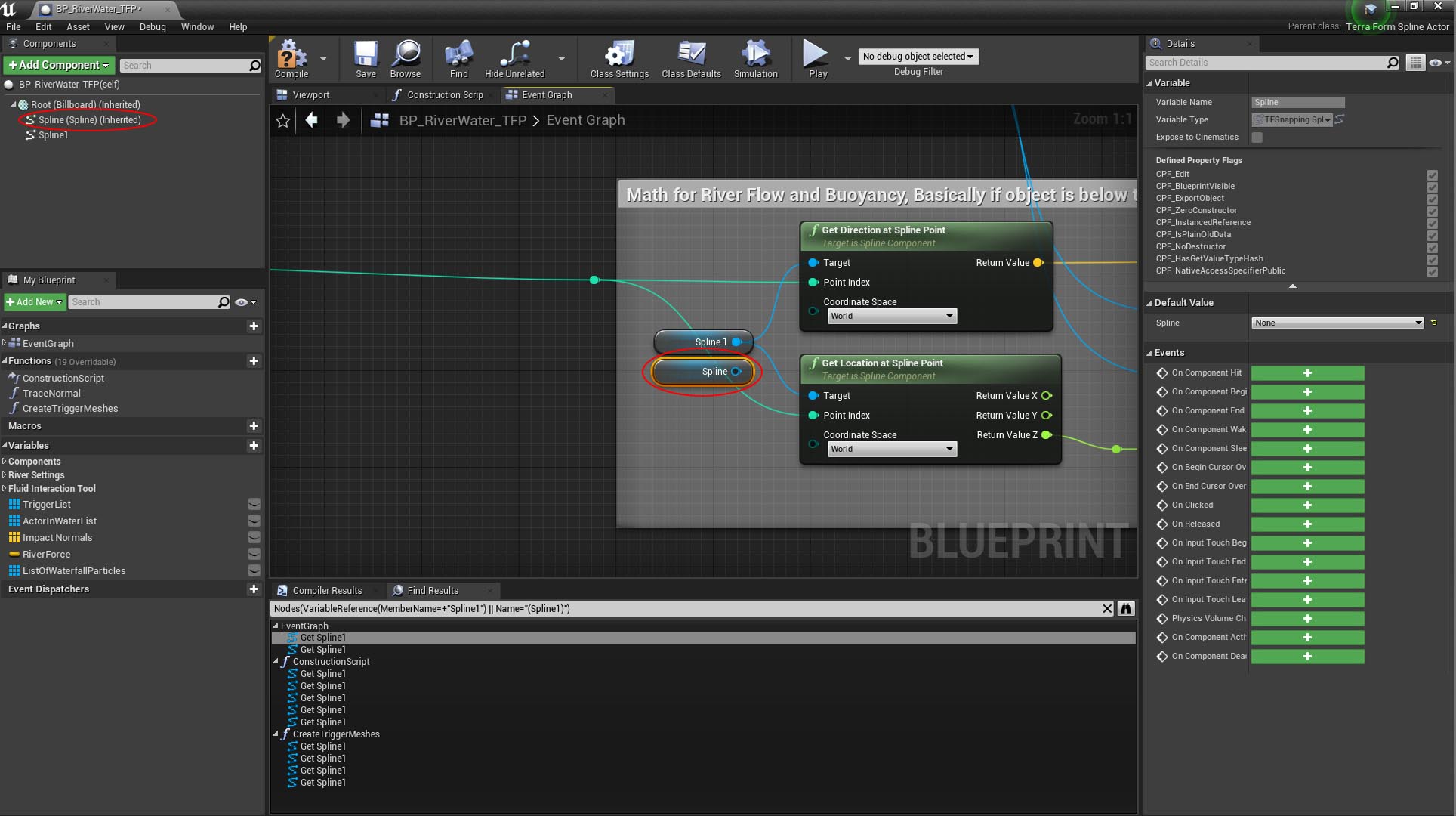
Task: Open Class Settings
Action: [x=619, y=59]
